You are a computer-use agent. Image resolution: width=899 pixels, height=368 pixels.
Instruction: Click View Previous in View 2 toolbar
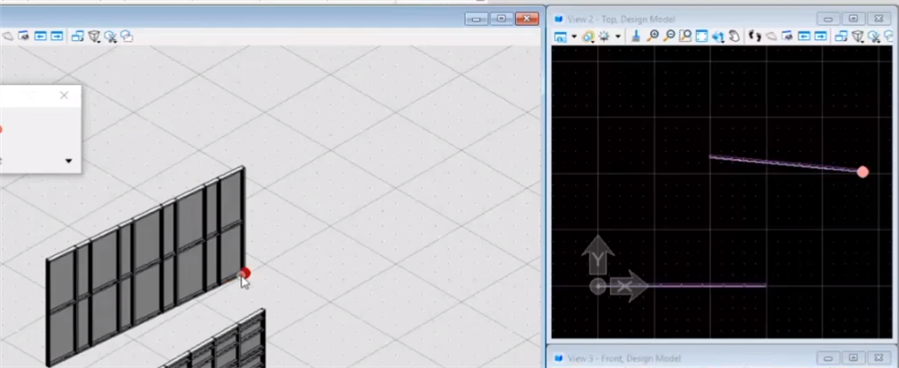click(804, 37)
